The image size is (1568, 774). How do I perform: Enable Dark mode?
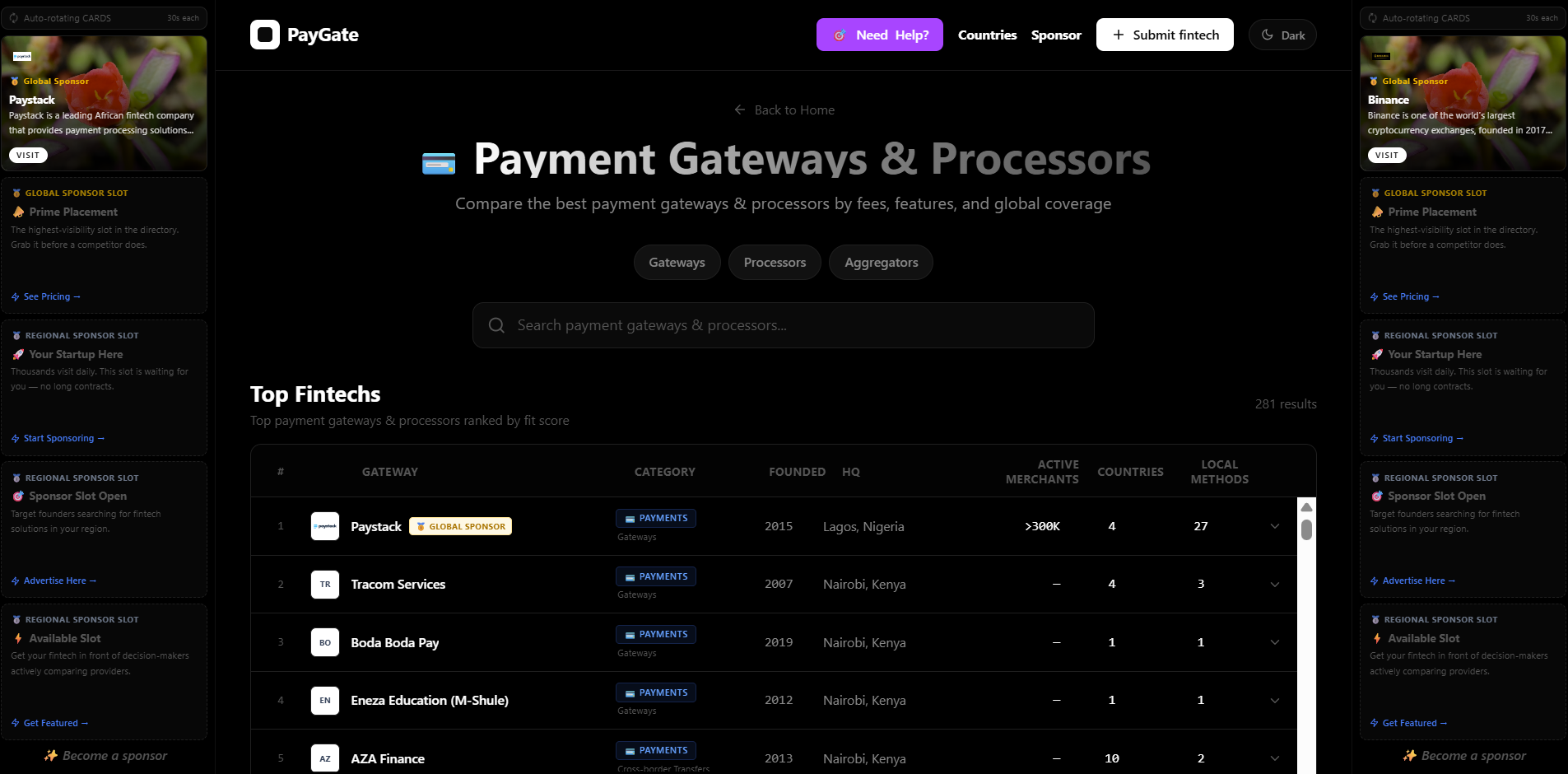pyautogui.click(x=1282, y=35)
